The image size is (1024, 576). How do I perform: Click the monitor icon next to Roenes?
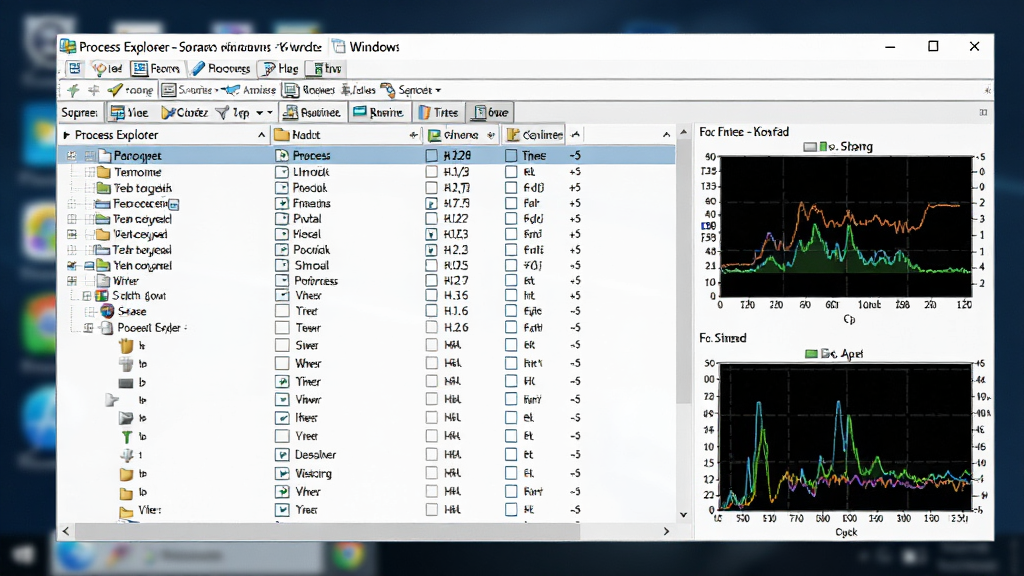click(x=291, y=90)
